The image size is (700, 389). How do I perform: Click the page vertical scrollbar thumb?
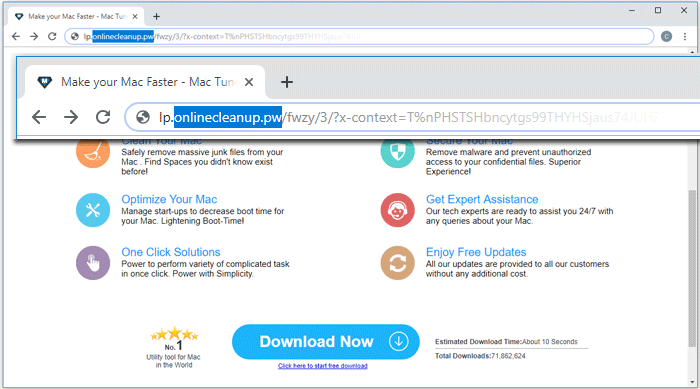pyautogui.click(x=692, y=268)
